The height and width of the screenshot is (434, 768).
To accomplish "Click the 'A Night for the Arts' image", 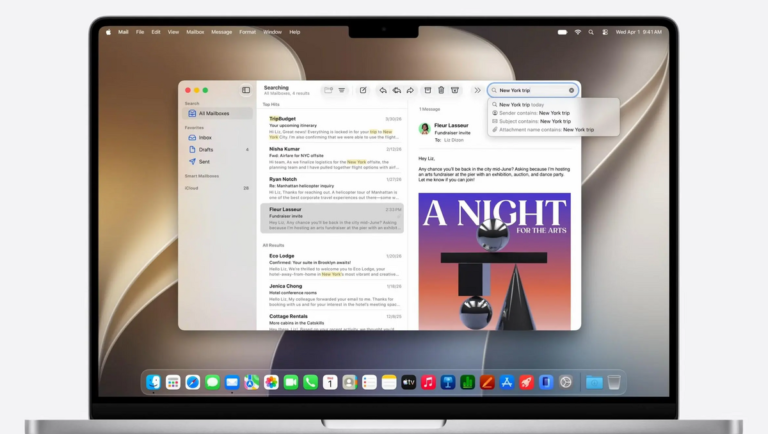I will click(494, 261).
